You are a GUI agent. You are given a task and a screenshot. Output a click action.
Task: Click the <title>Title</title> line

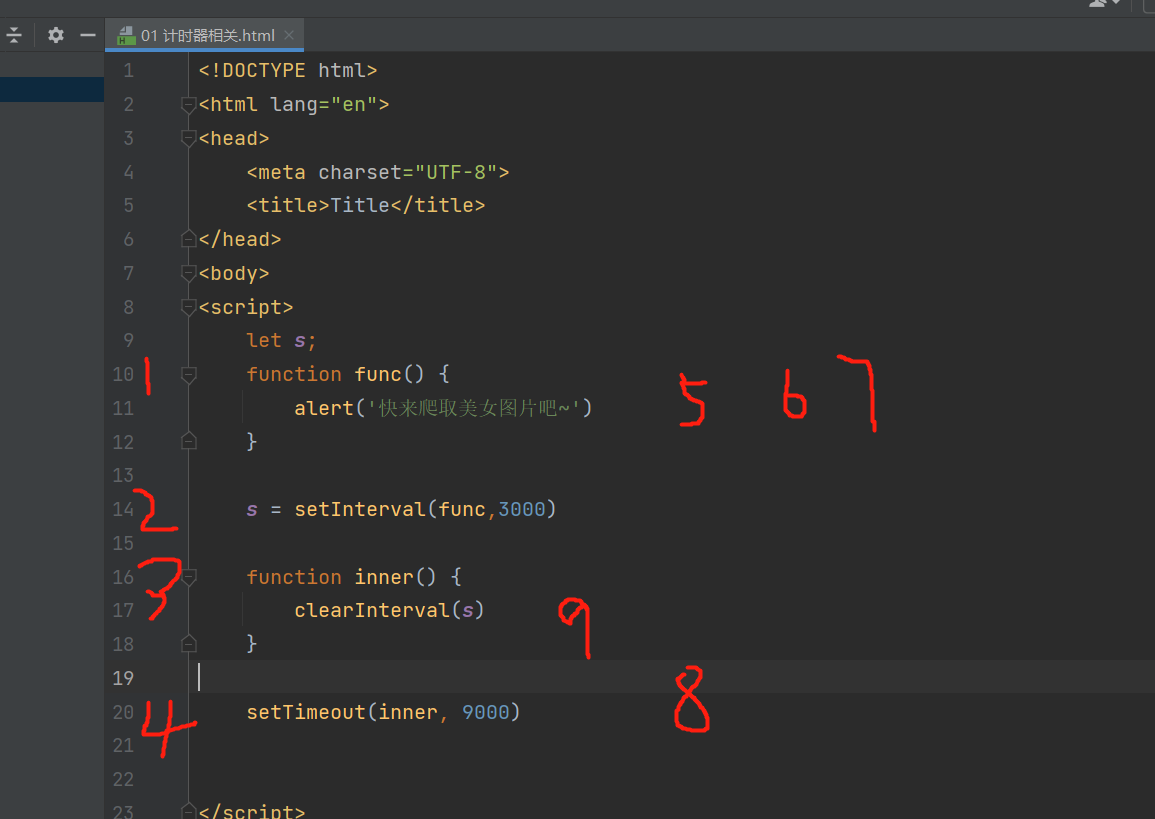tap(366, 205)
